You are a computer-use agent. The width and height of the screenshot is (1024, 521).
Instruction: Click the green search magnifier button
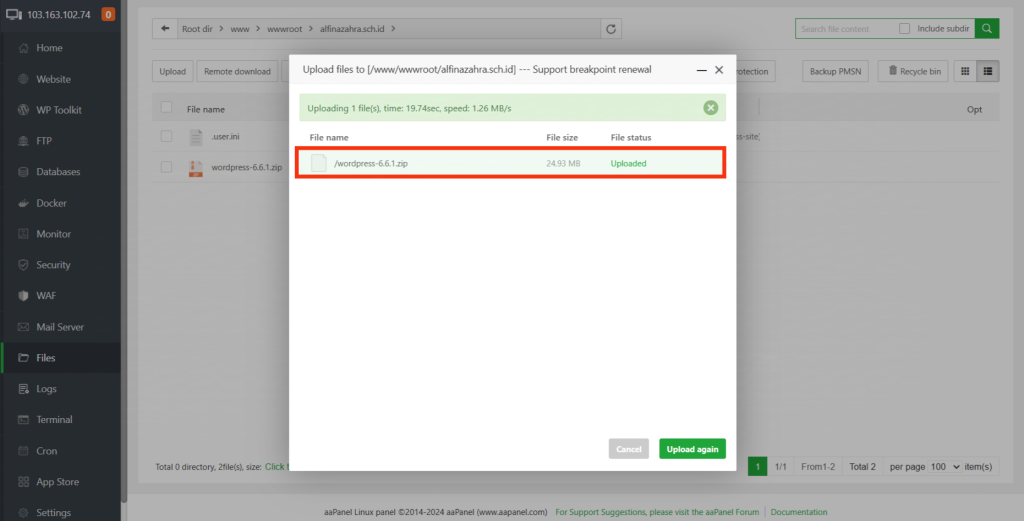(986, 29)
